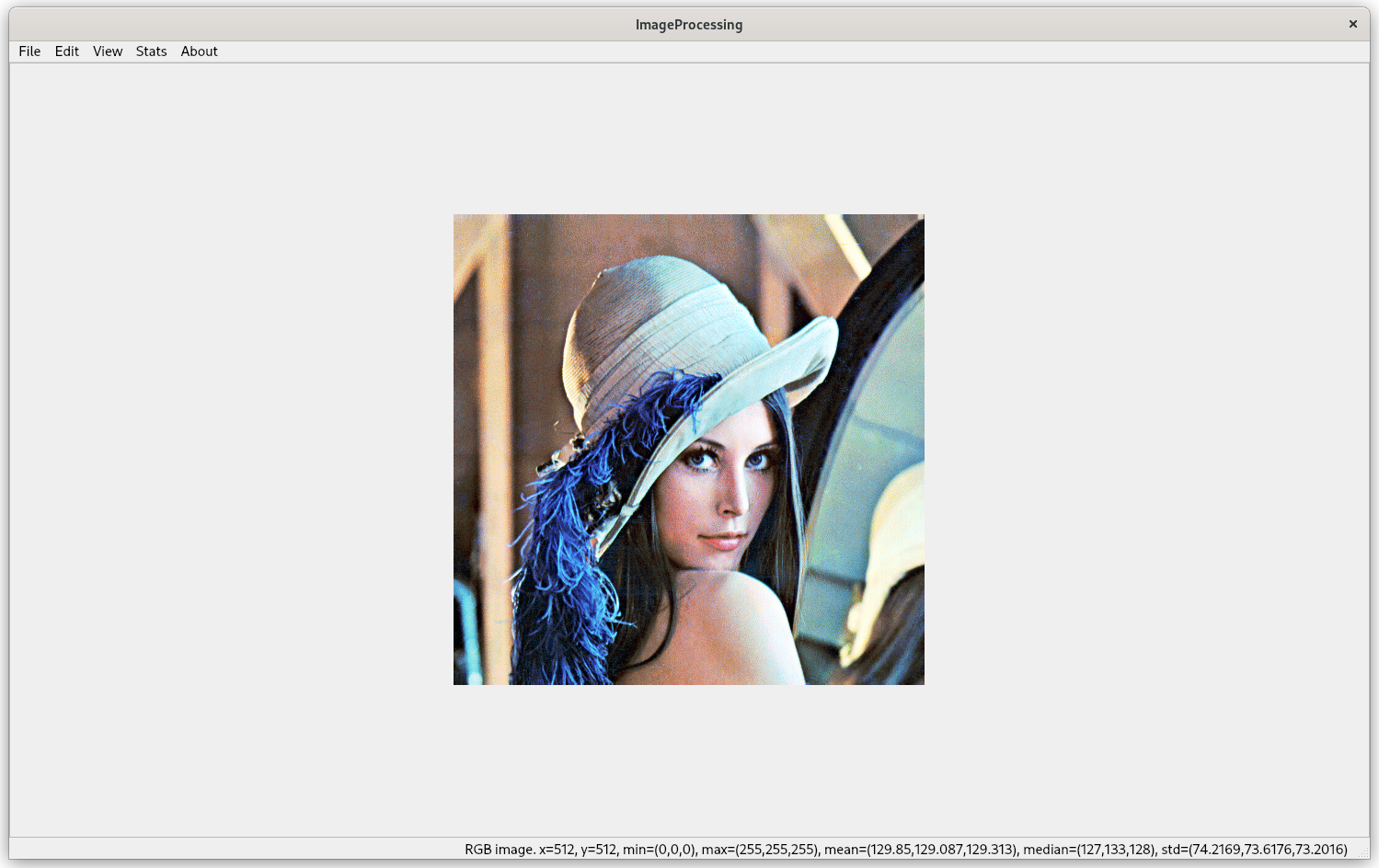Click the 'RGB image.' status bar text
1379x868 pixels.
pos(500,850)
